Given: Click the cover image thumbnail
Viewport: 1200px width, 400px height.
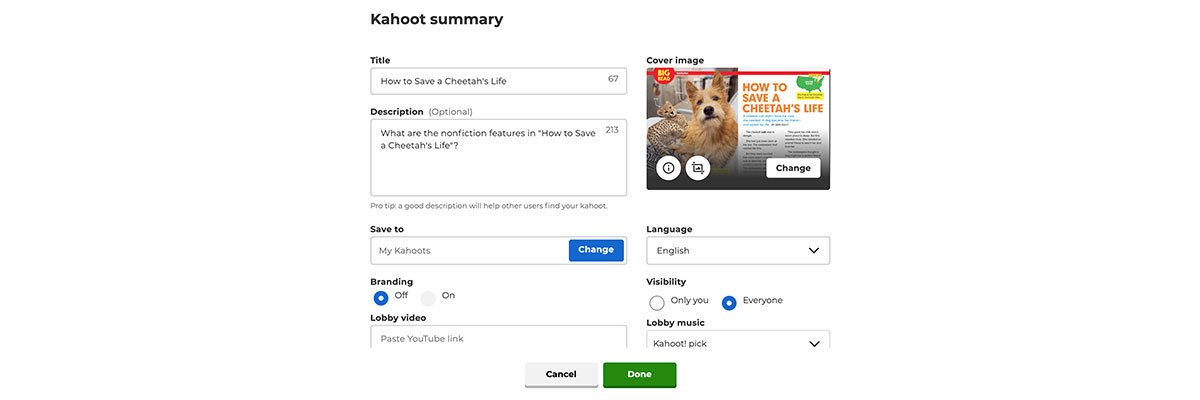Looking at the screenshot, I should tap(738, 128).
